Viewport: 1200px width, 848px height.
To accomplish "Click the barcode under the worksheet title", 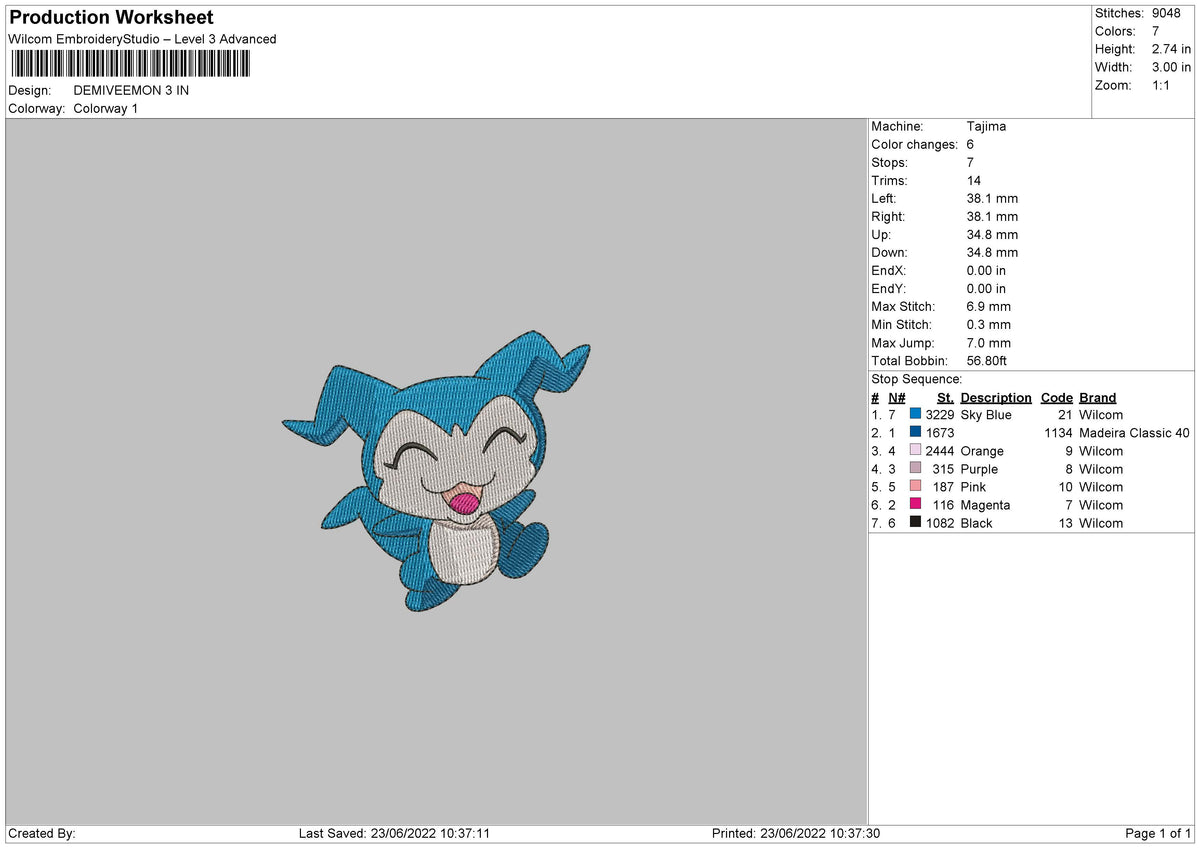I will pos(130,65).
